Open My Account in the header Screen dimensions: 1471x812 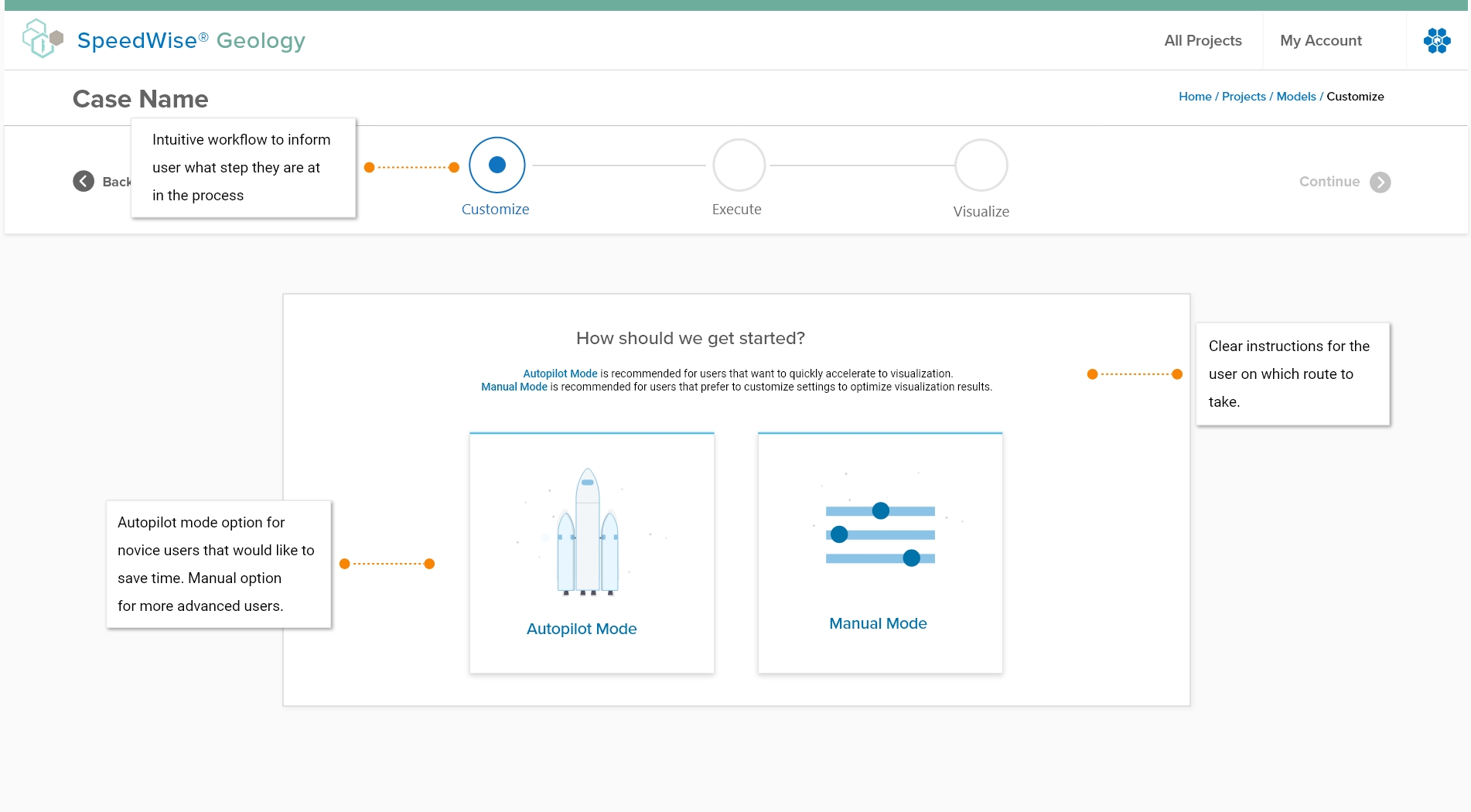(x=1320, y=40)
